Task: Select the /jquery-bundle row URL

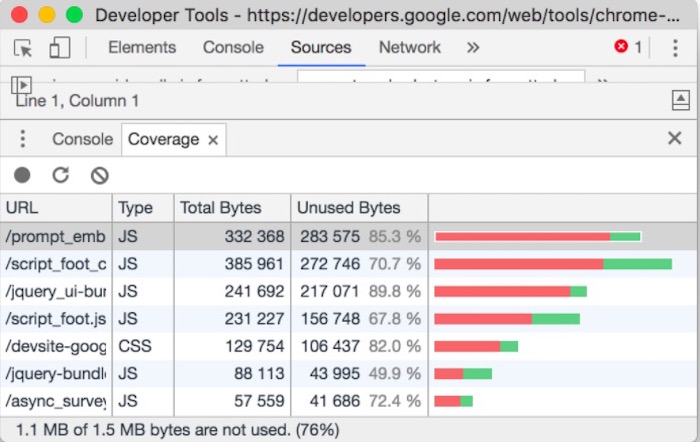Action: (55, 373)
